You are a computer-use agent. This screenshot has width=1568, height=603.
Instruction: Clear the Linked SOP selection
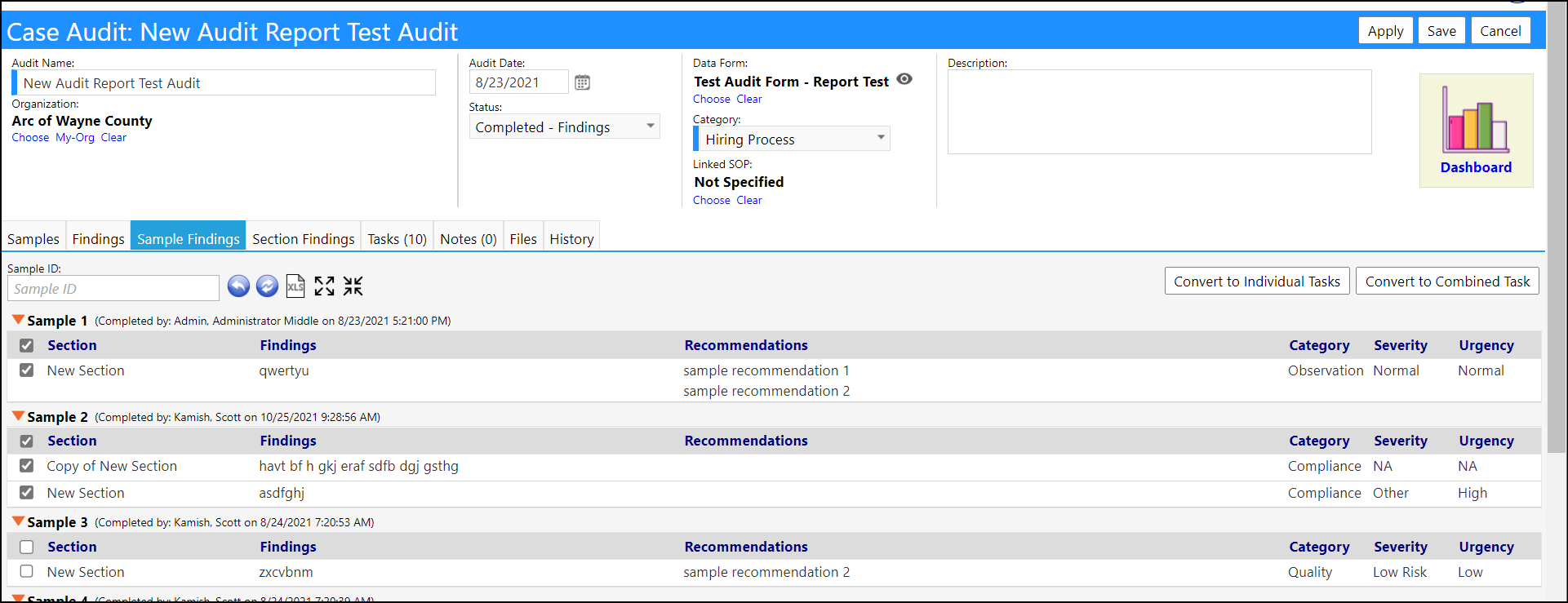point(749,201)
